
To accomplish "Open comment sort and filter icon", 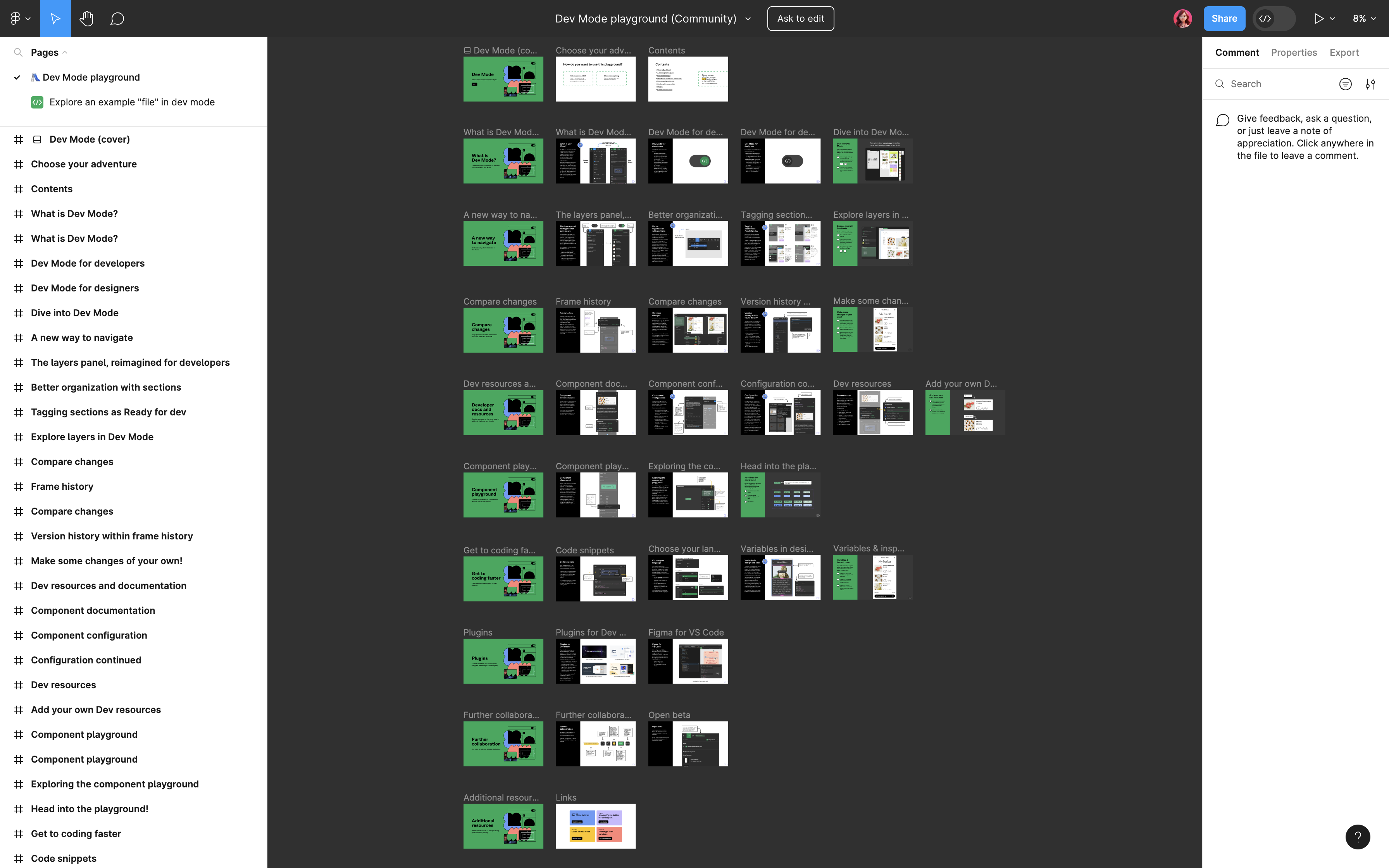I will point(1345,84).
